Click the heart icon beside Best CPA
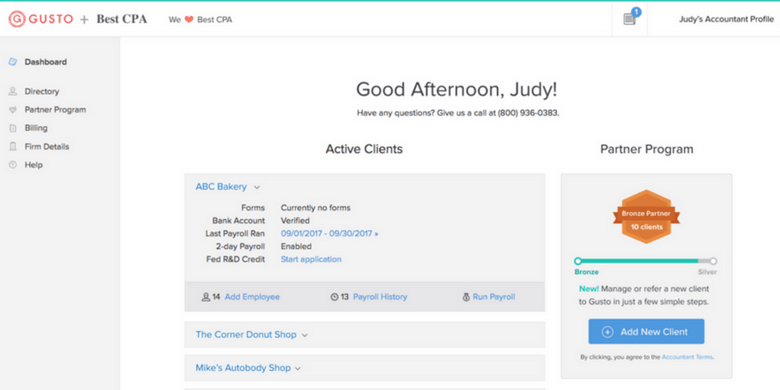This screenshot has height=390, width=780. click(189, 20)
